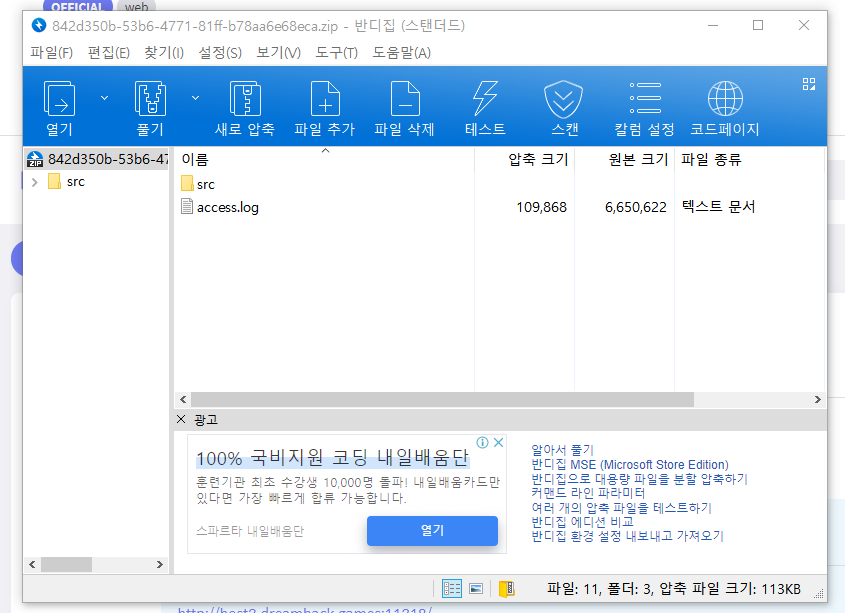This screenshot has height=613, width=845.
Task: Open the dropdown arrow next to 열기
Action: click(x=105, y=98)
